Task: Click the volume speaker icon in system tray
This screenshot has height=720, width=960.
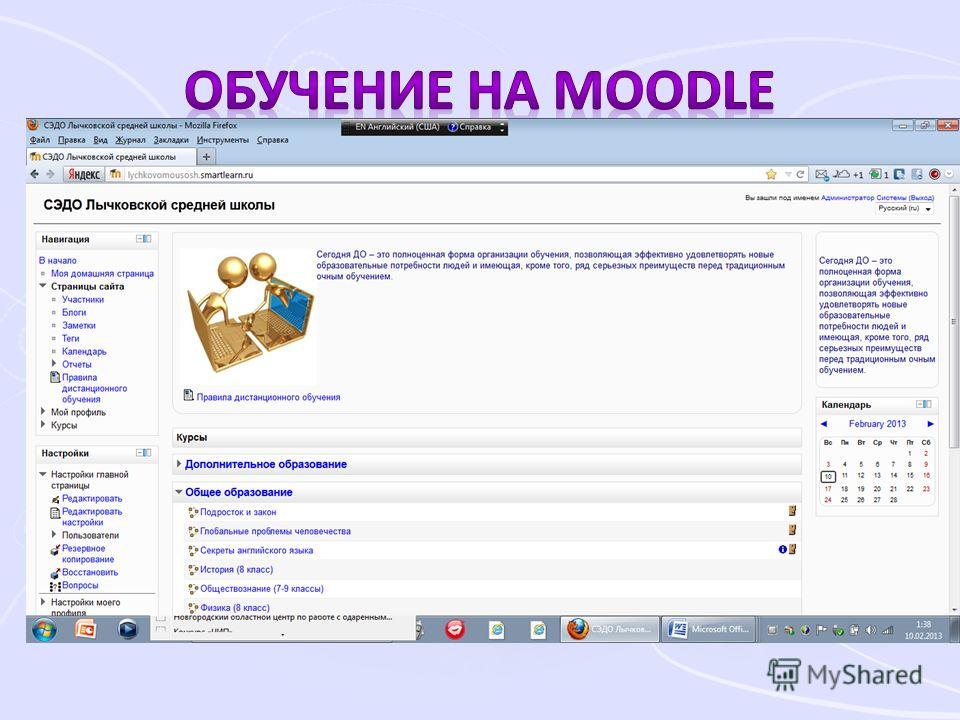Action: tap(871, 630)
